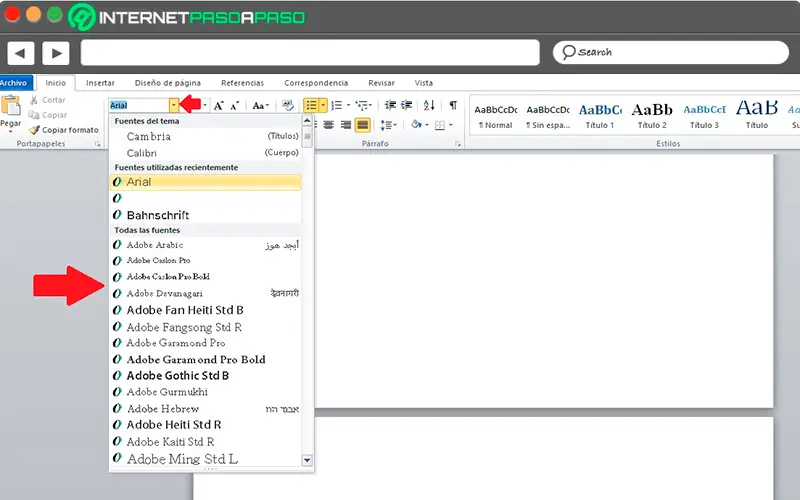800x500 pixels.
Task: Select Adobe Devanagari font
Action: (x=206, y=293)
